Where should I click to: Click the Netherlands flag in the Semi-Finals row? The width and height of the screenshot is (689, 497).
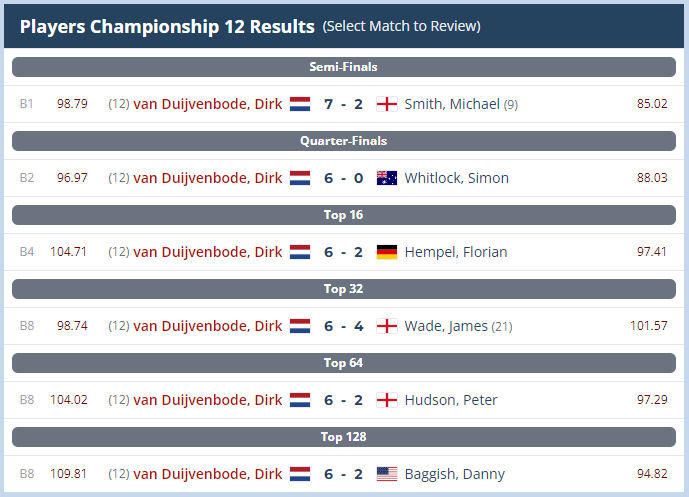click(300, 104)
